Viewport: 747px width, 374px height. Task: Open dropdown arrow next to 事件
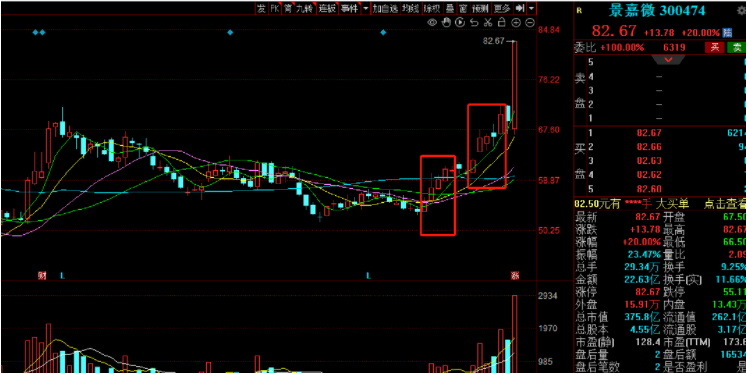[x=365, y=8]
